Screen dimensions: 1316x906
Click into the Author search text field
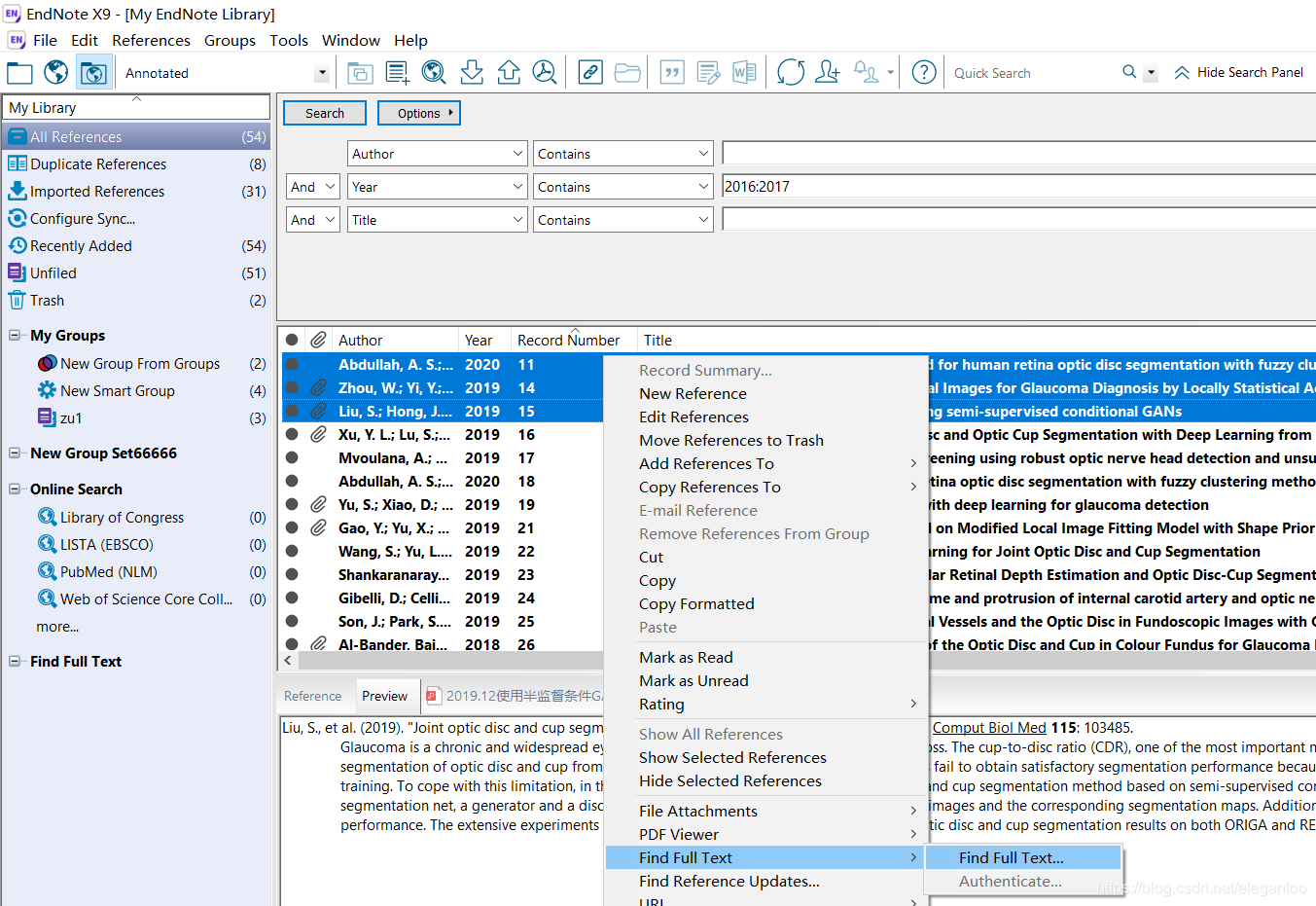1018,154
